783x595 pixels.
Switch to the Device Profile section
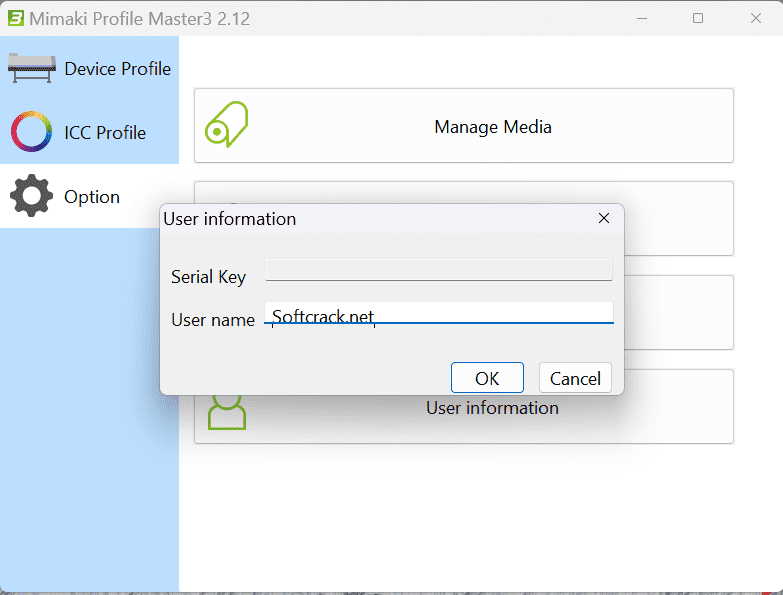117,69
